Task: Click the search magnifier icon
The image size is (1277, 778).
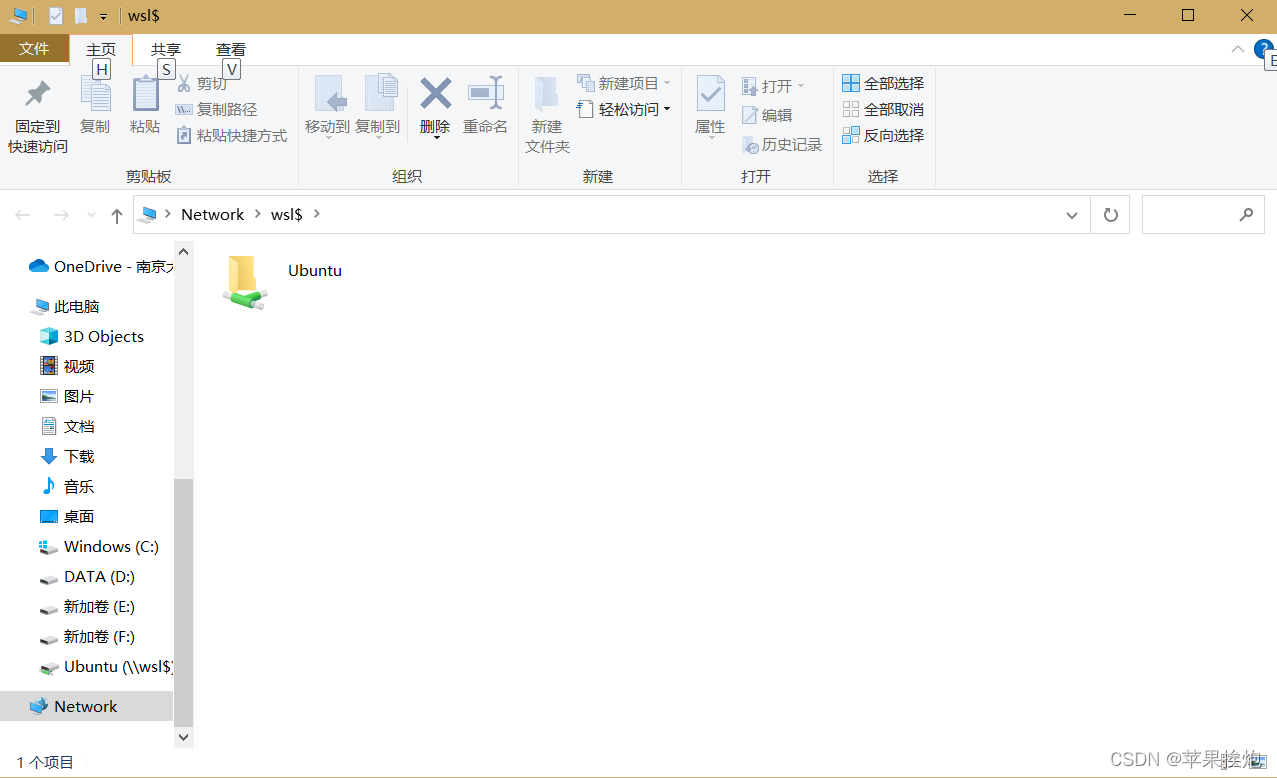Action: tap(1246, 215)
